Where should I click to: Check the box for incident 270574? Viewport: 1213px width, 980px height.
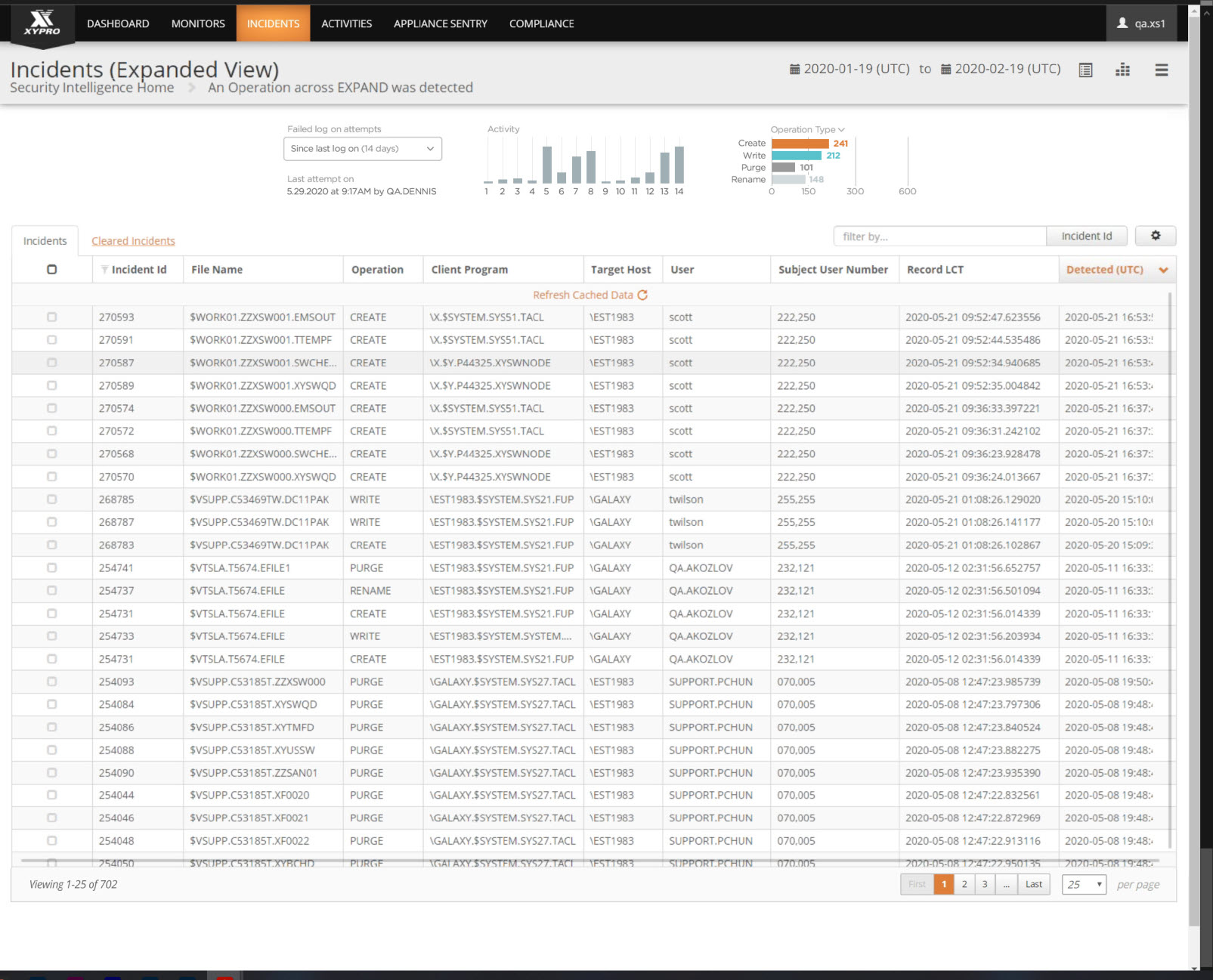[x=51, y=408]
